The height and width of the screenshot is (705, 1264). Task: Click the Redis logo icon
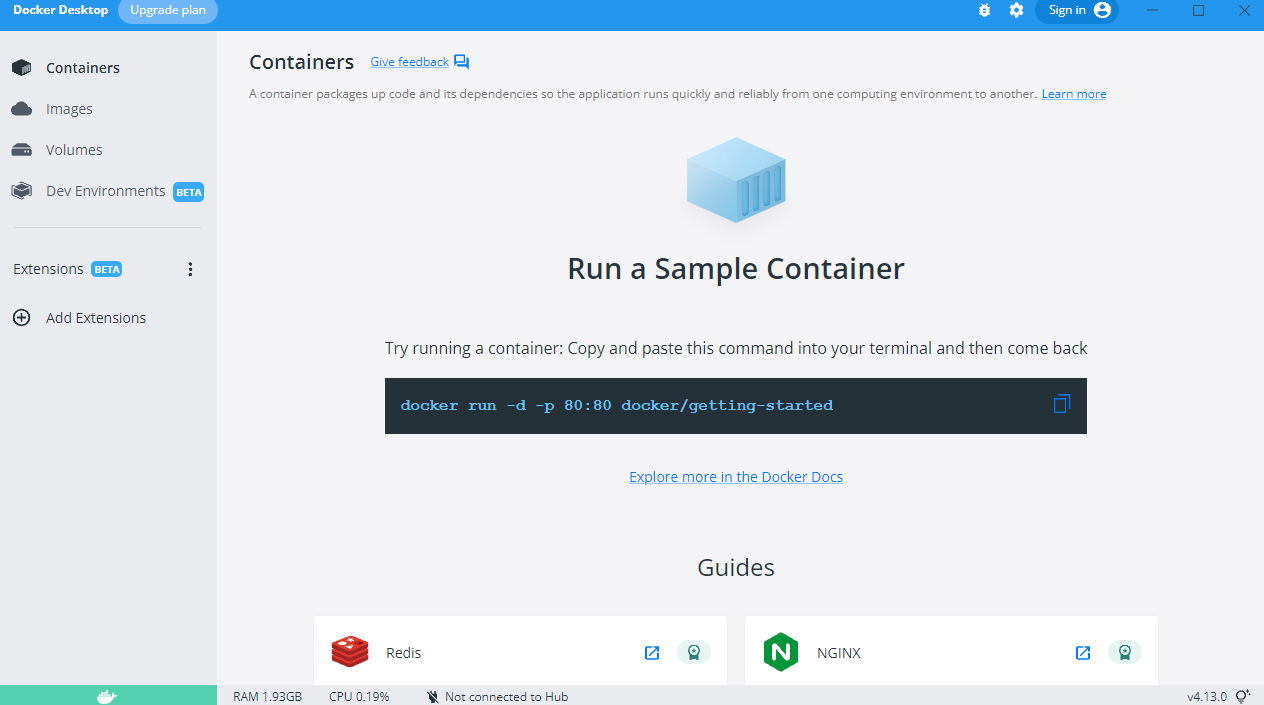click(x=350, y=652)
